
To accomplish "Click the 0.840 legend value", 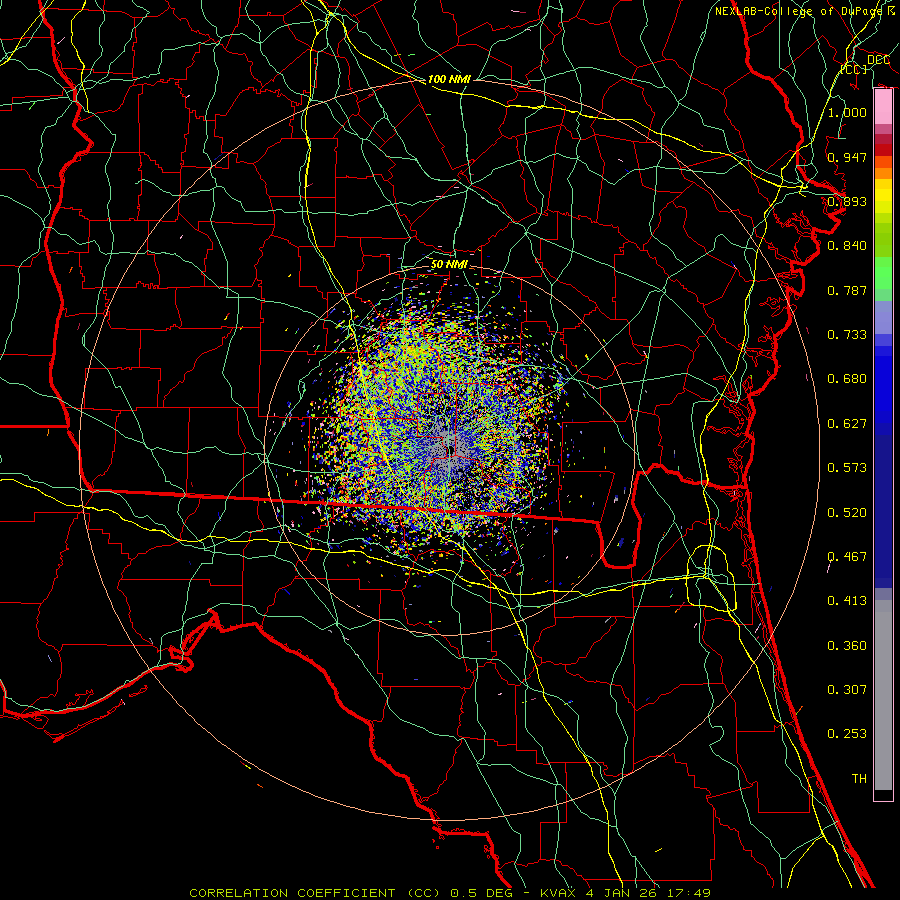I will pyautogui.click(x=847, y=246).
